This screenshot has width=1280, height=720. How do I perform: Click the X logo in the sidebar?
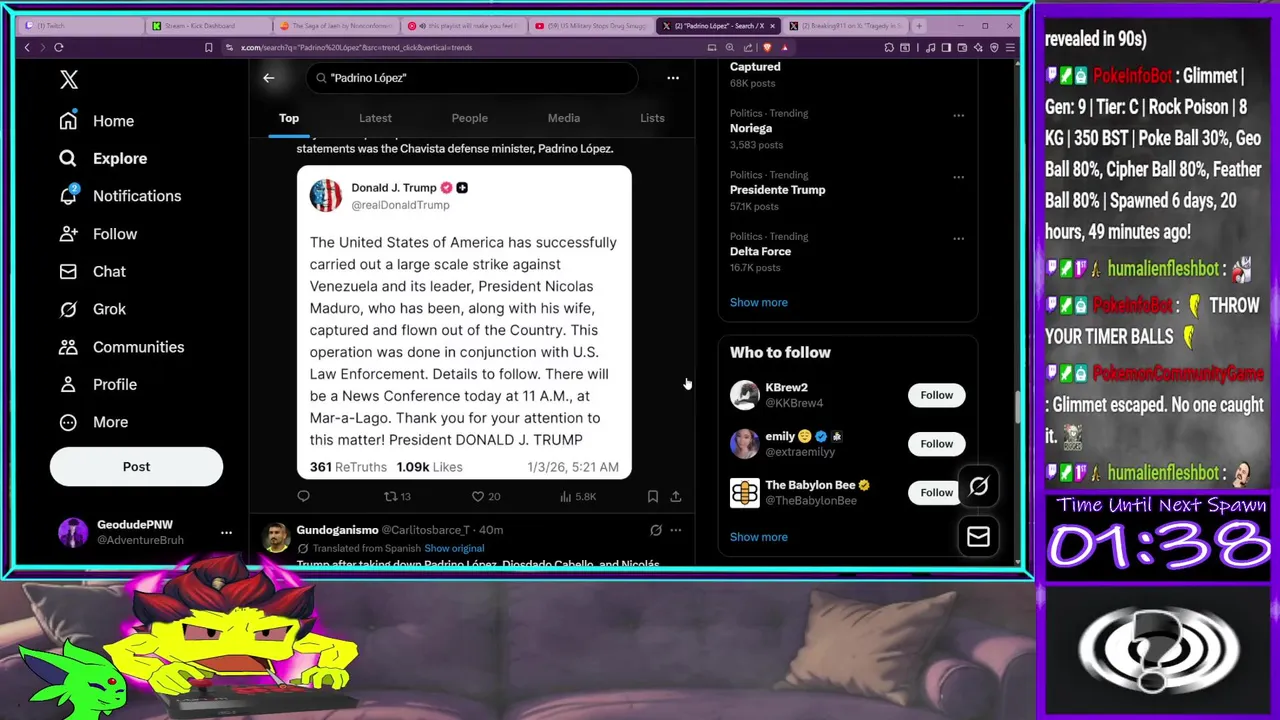point(69,80)
